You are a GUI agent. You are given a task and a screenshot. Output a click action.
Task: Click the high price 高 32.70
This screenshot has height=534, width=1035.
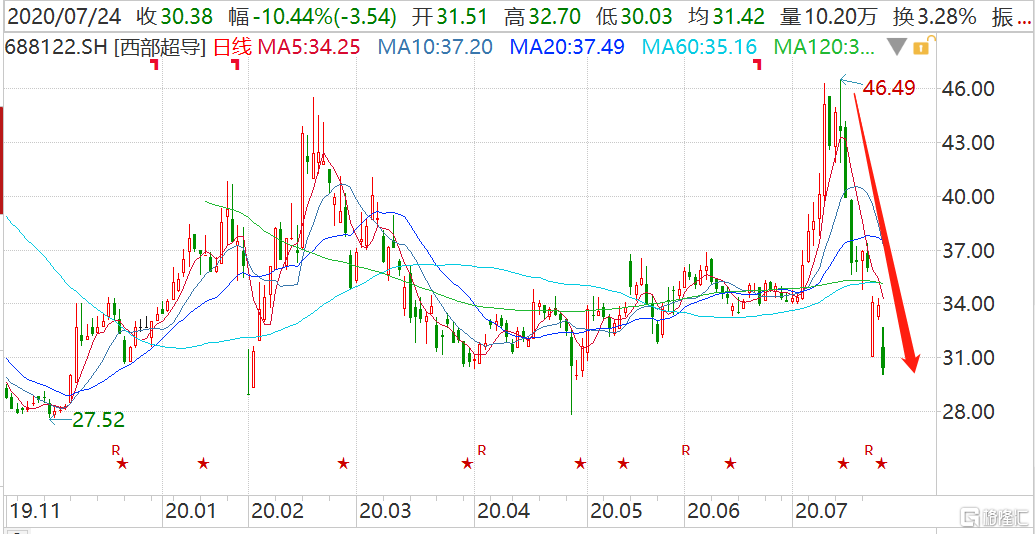(543, 18)
